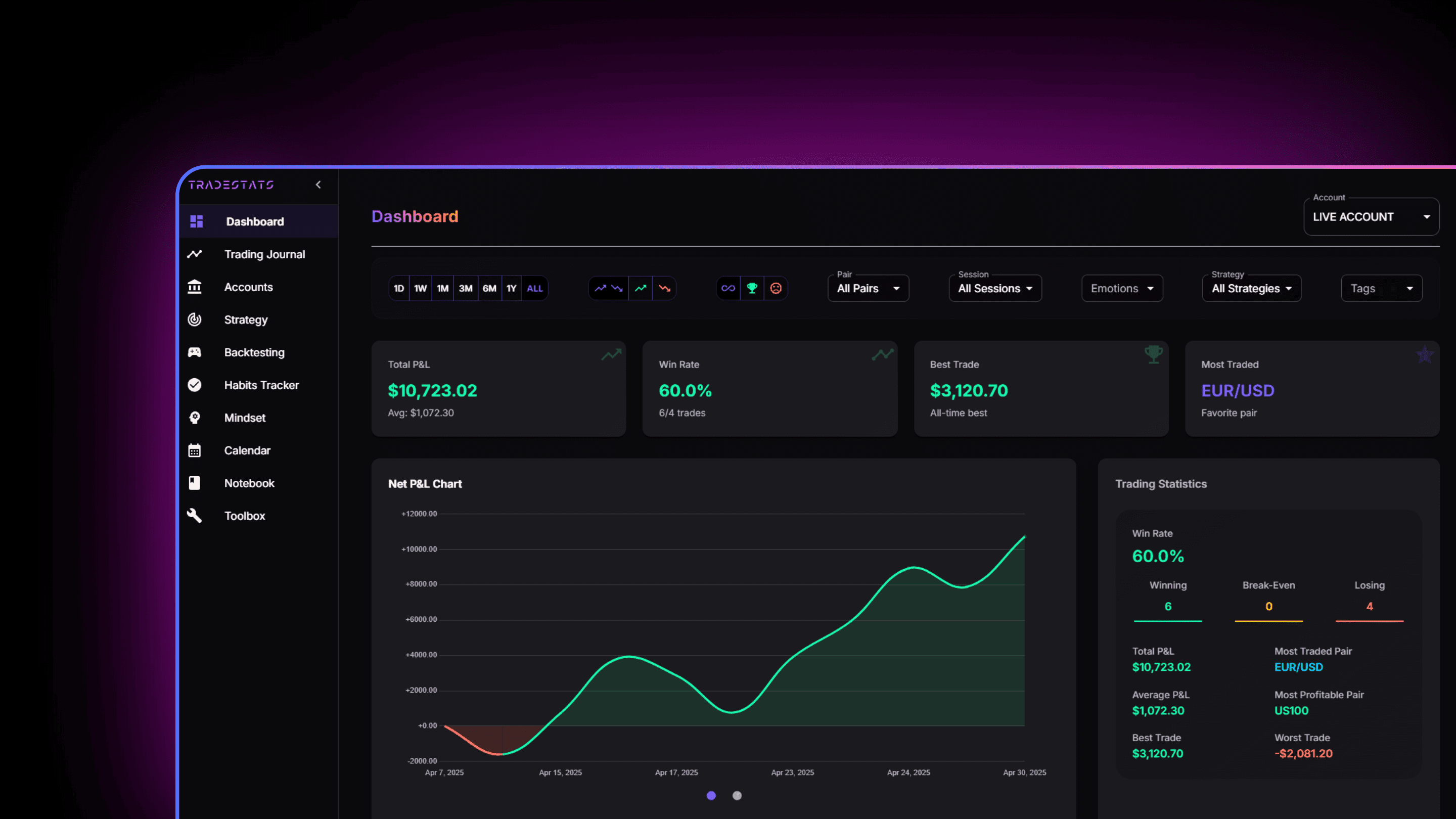Filter to short trades with down-trend icon
The image size is (1456, 819).
665,288
